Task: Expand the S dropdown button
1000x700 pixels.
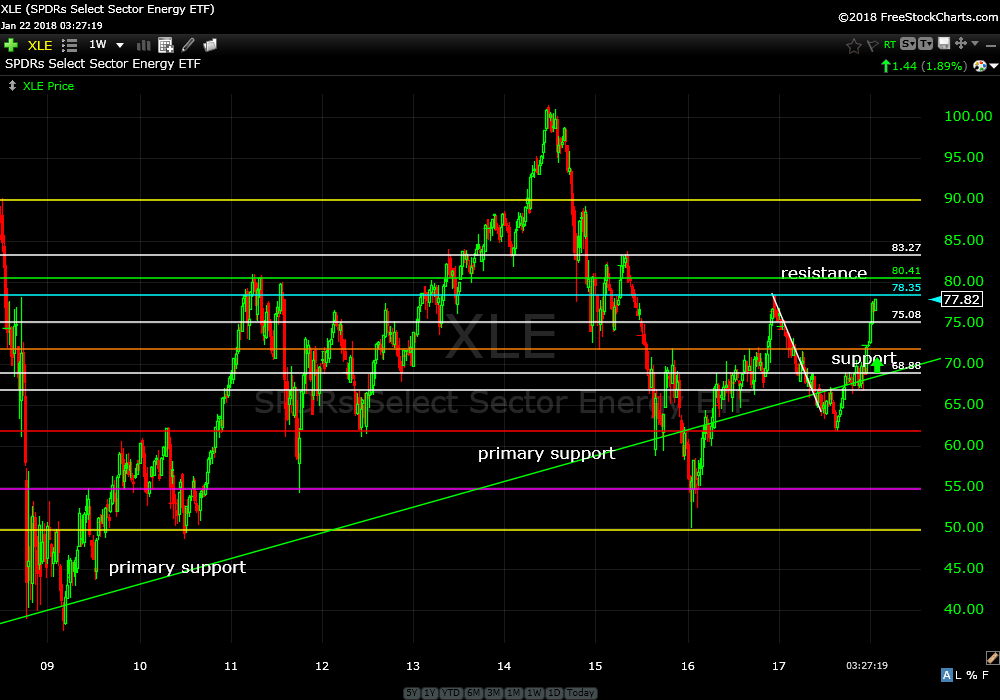Action: (x=908, y=44)
